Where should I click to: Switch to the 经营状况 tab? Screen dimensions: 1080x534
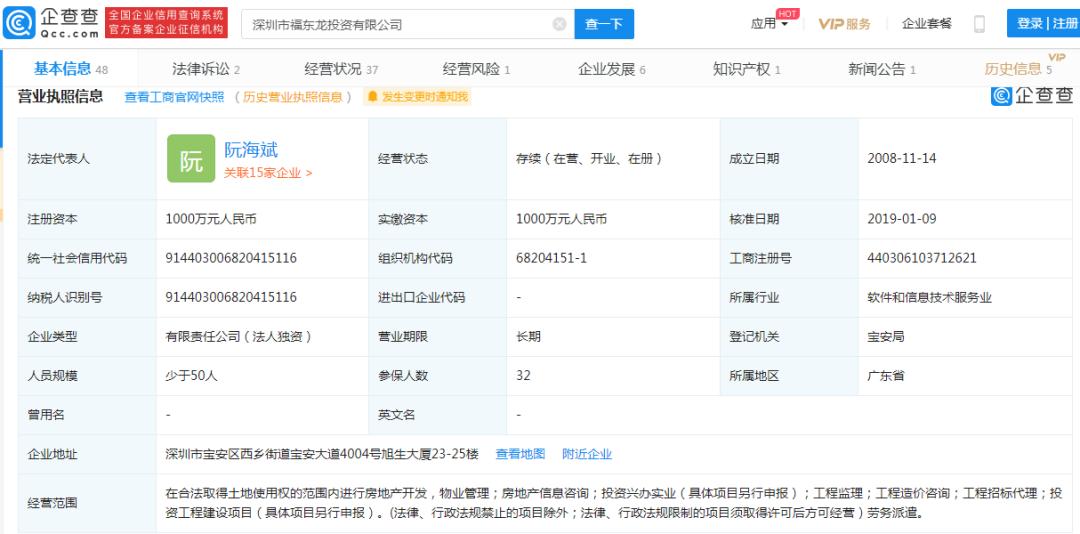pos(341,69)
